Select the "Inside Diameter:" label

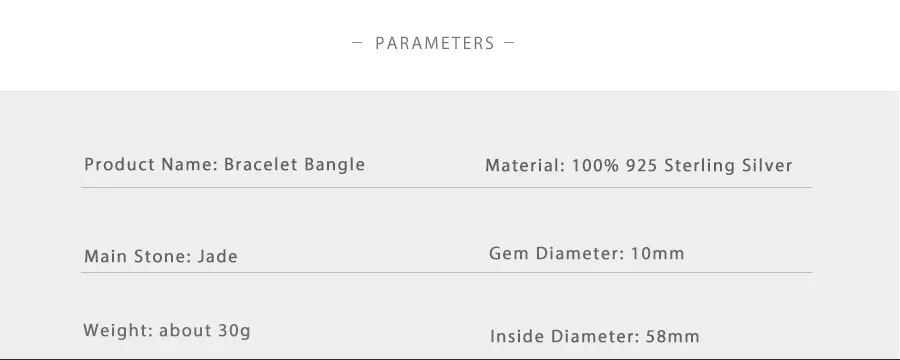(x=565, y=336)
